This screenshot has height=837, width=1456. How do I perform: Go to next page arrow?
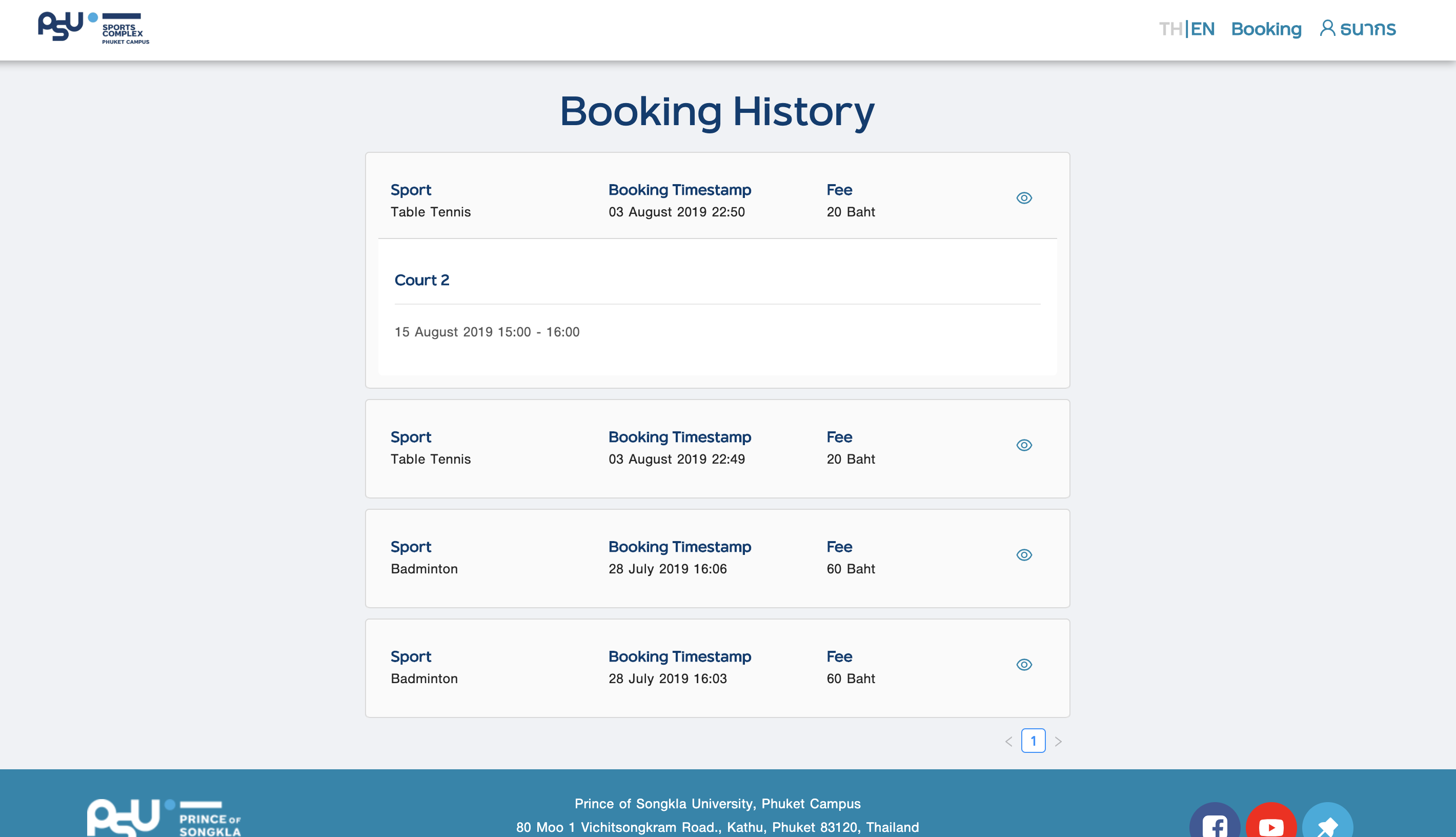(1058, 742)
